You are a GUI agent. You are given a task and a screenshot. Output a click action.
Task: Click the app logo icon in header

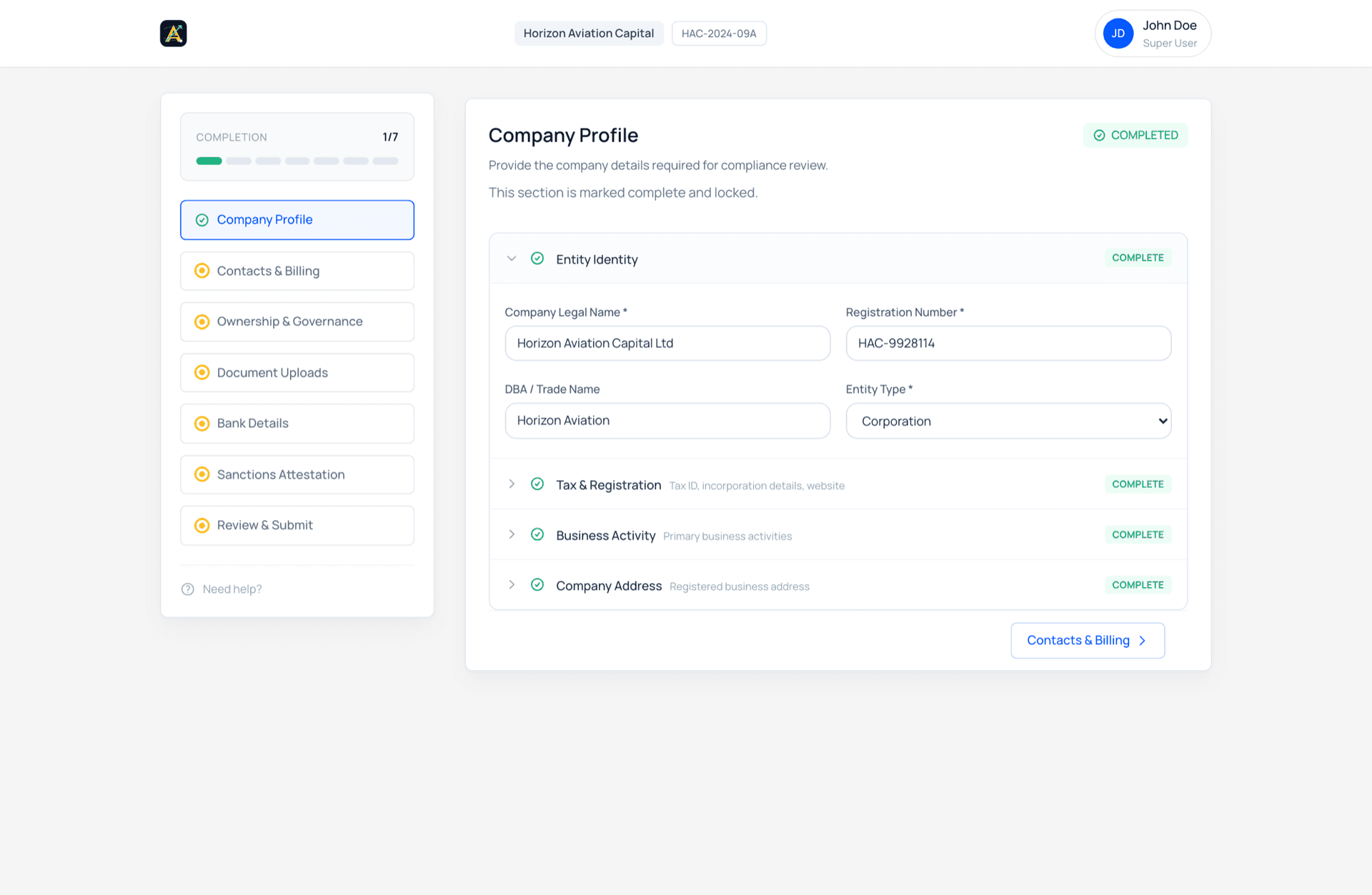[173, 34]
